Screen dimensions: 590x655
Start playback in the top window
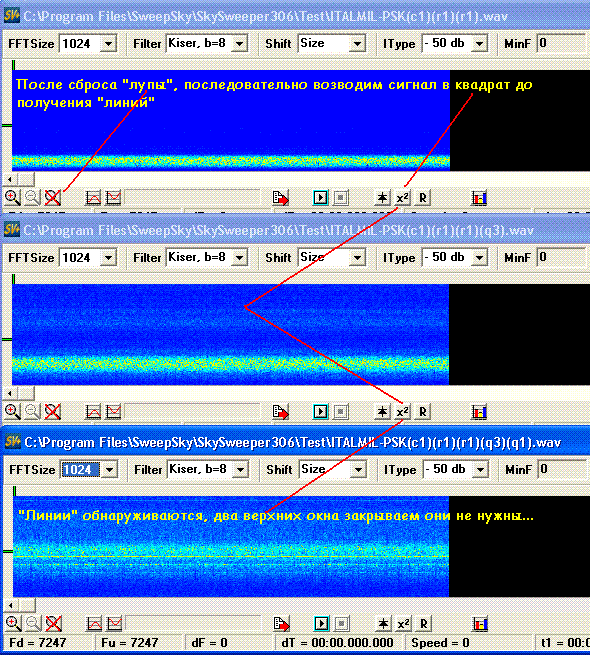click(x=320, y=198)
